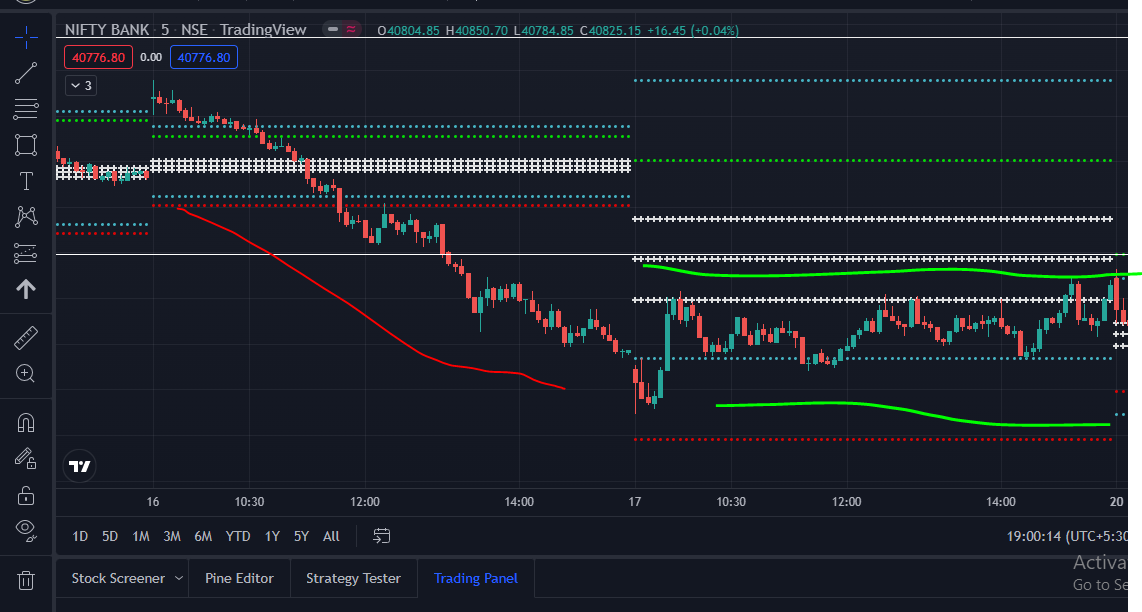The height and width of the screenshot is (612, 1142).
Task: Set chart range to 1M
Action: tap(141, 536)
